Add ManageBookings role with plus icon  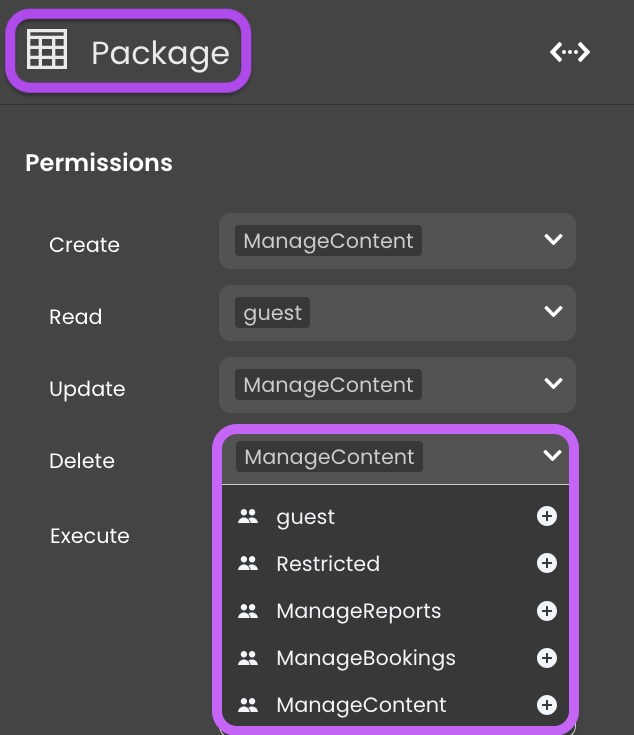546,658
